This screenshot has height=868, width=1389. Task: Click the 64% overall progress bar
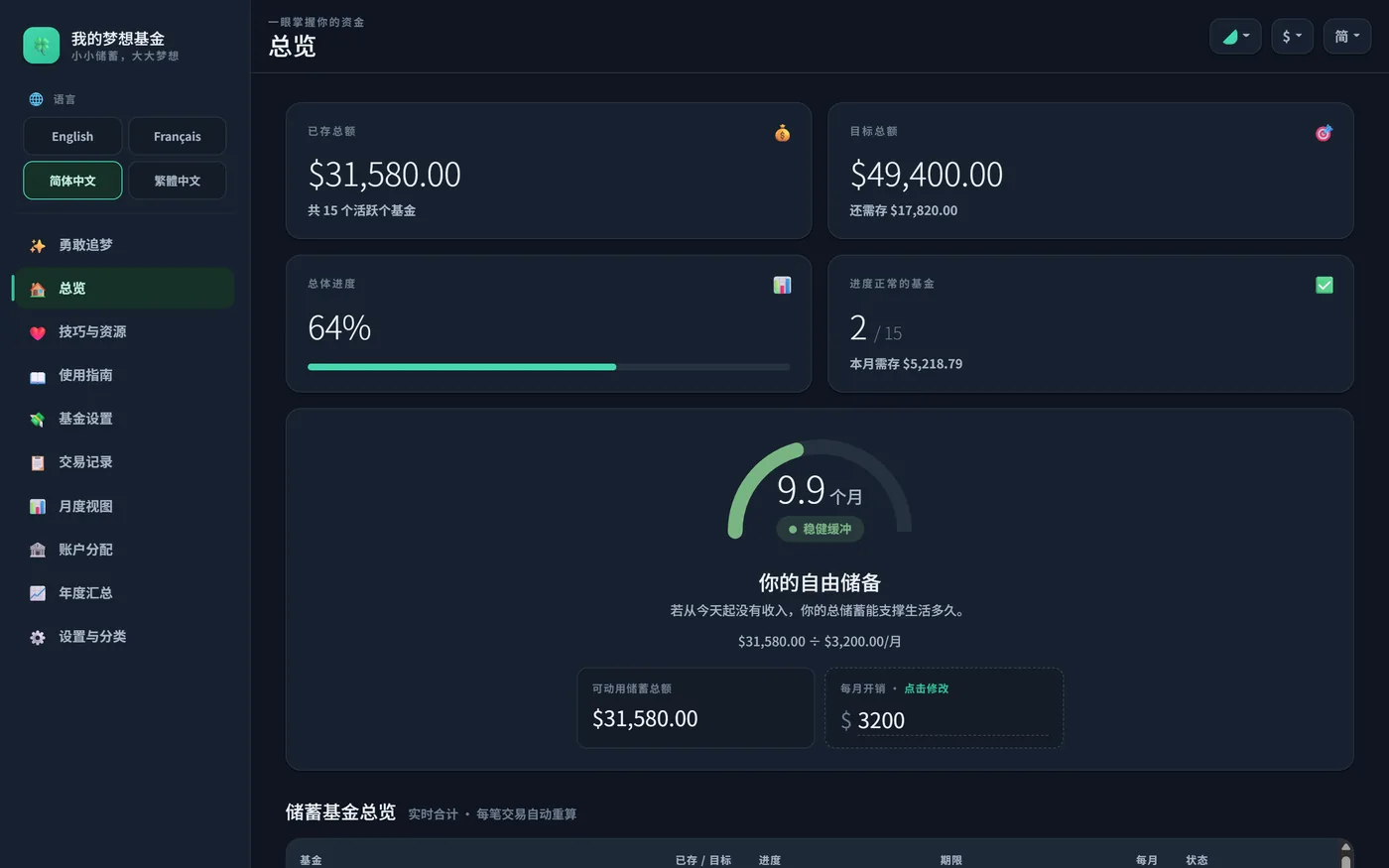549,367
